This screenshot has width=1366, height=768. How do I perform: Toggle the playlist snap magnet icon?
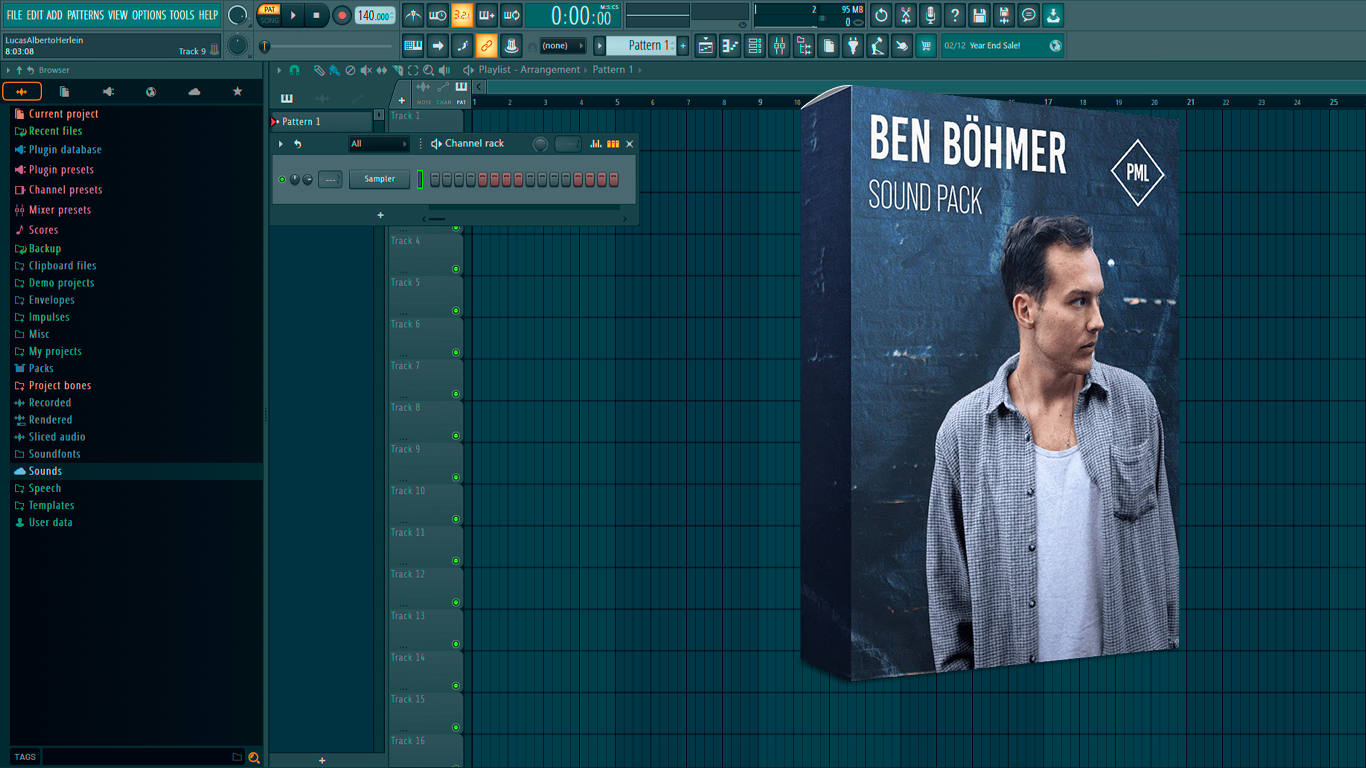coord(294,70)
